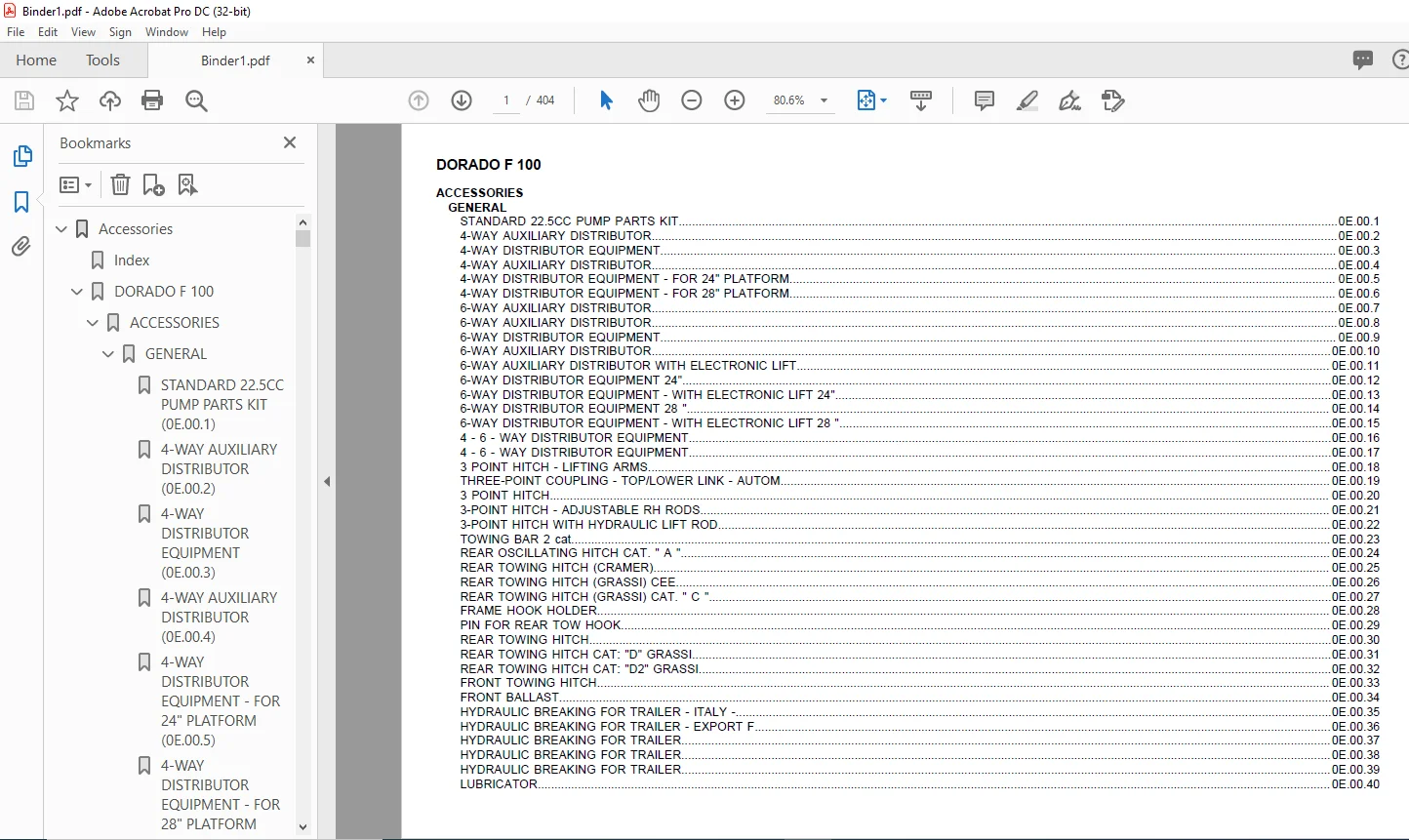The height and width of the screenshot is (840, 1409).
Task: Open 4-WAY AUXILIARY DISTRIBUTOR (0E.00.4) bookmark
Action: point(220,618)
